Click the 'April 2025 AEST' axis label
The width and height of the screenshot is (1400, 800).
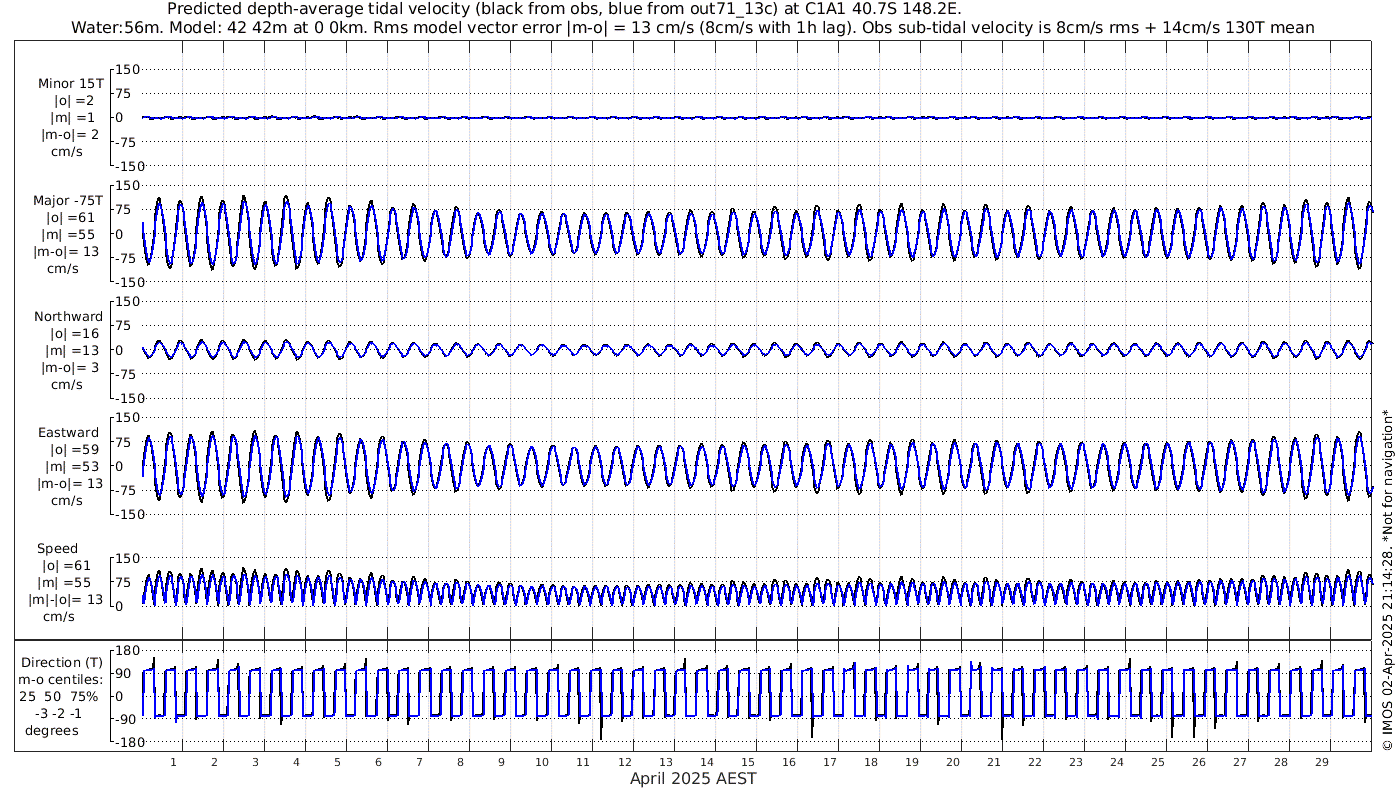(693, 779)
